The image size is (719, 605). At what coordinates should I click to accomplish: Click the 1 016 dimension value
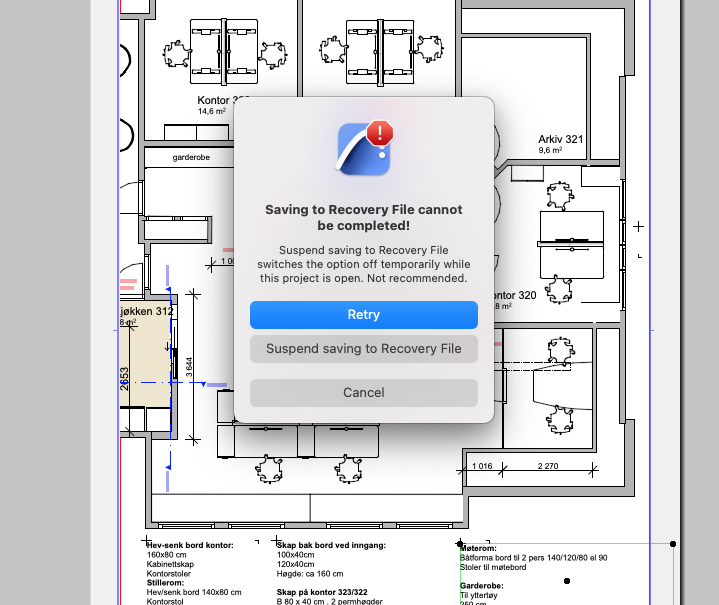tap(482, 465)
